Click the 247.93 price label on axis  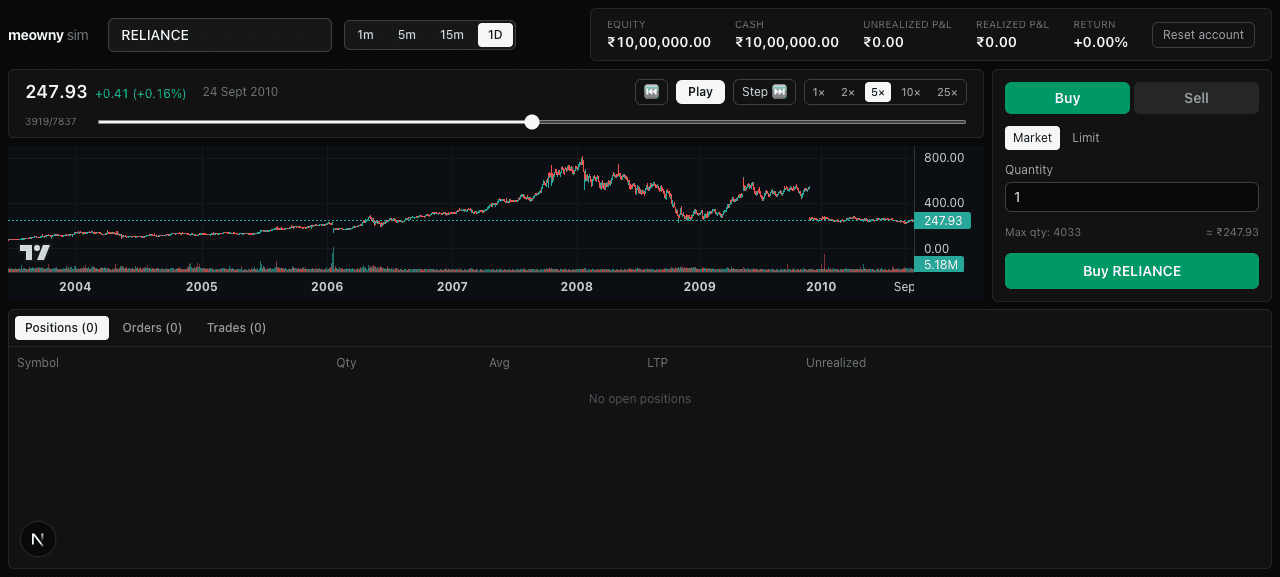click(943, 221)
